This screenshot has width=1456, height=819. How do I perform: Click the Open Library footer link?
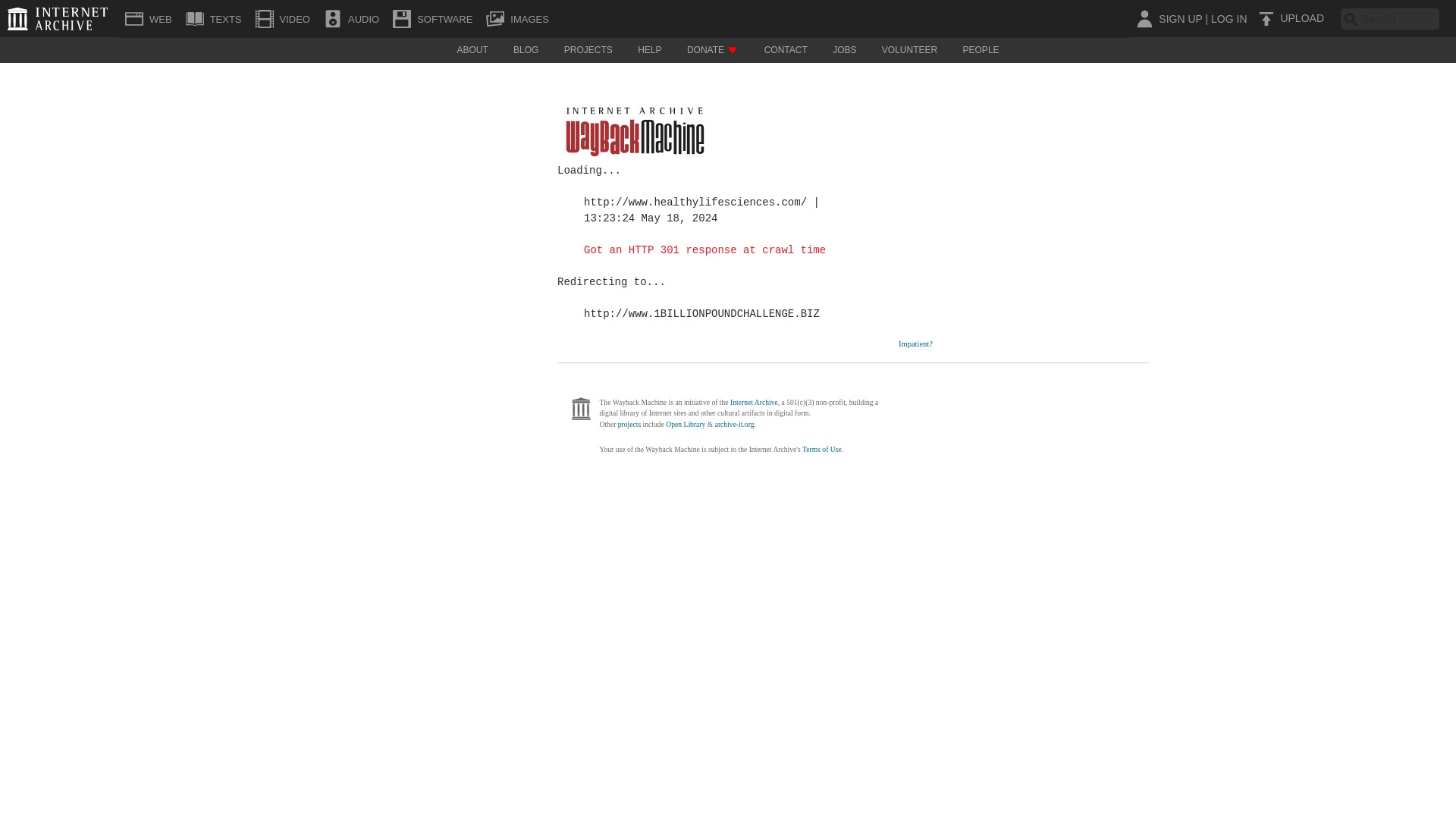pos(685,425)
